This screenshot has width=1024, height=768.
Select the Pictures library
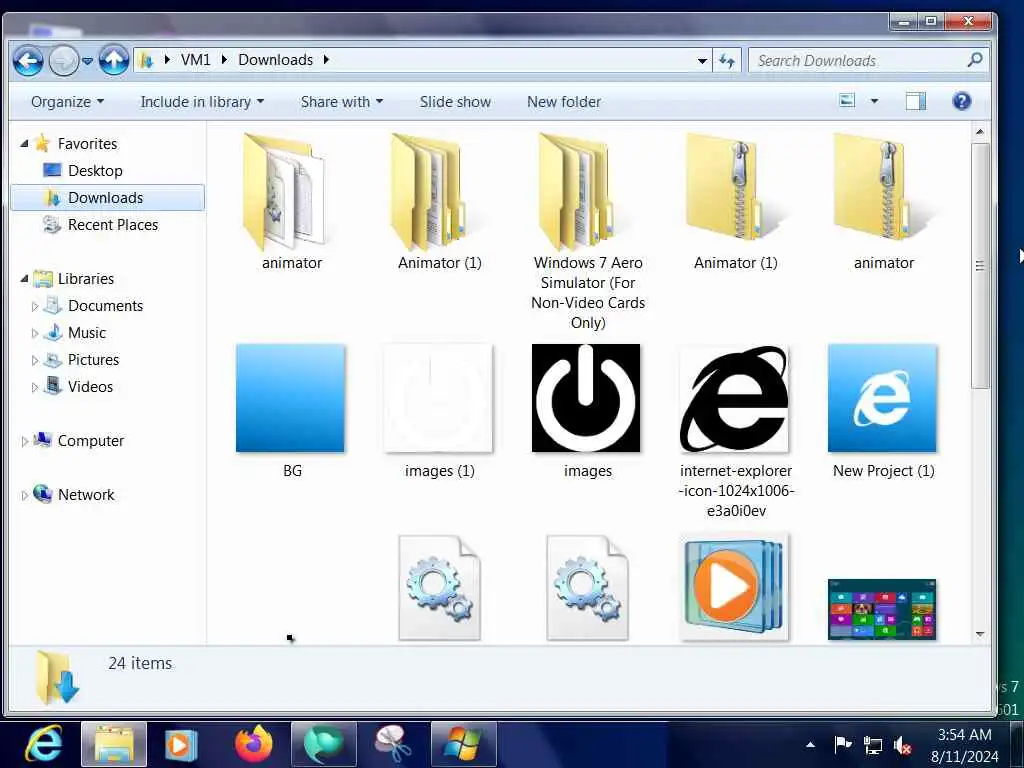coord(93,360)
